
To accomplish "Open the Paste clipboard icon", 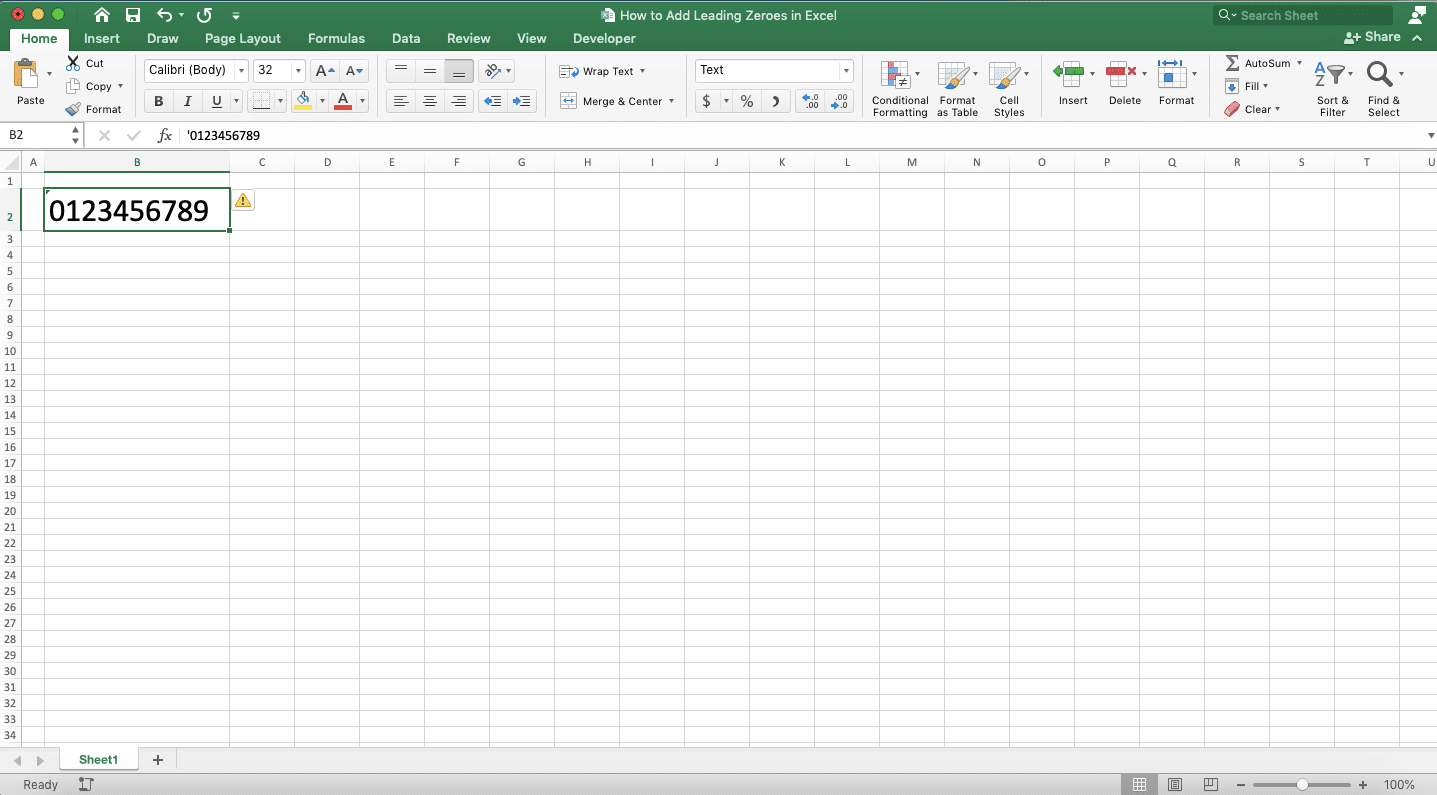I will 25,74.
